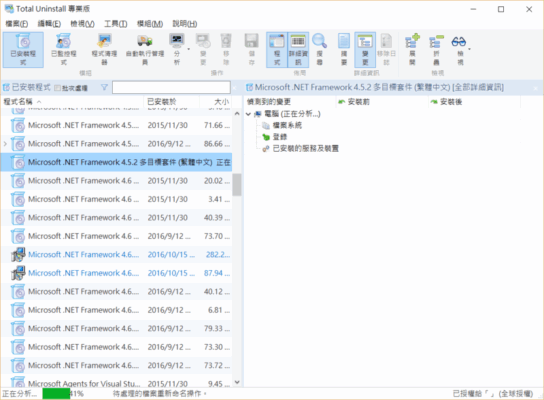This screenshot has height=400, width=544.
Task: Click the program list scrollbar thumb
Action: (x=237, y=185)
